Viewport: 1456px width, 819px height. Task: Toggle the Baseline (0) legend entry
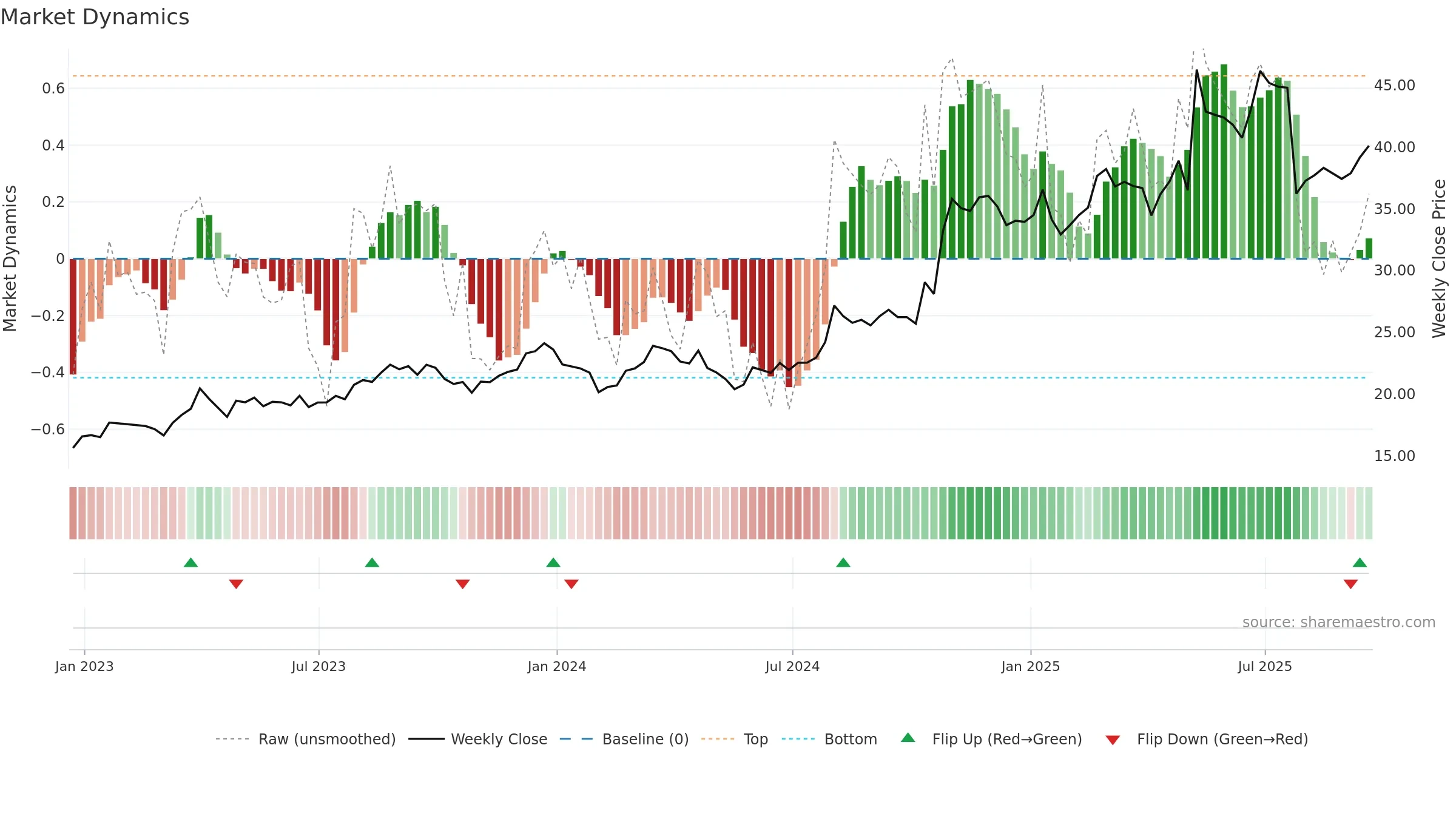[624, 739]
